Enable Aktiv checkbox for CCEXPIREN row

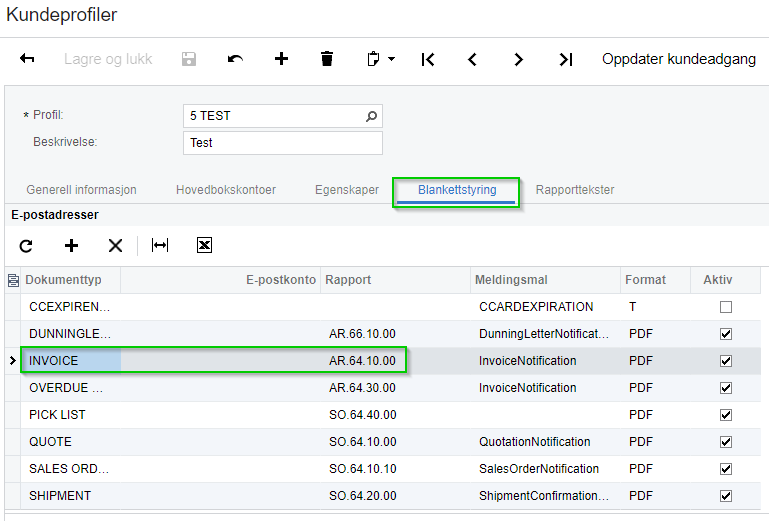[x=726, y=307]
